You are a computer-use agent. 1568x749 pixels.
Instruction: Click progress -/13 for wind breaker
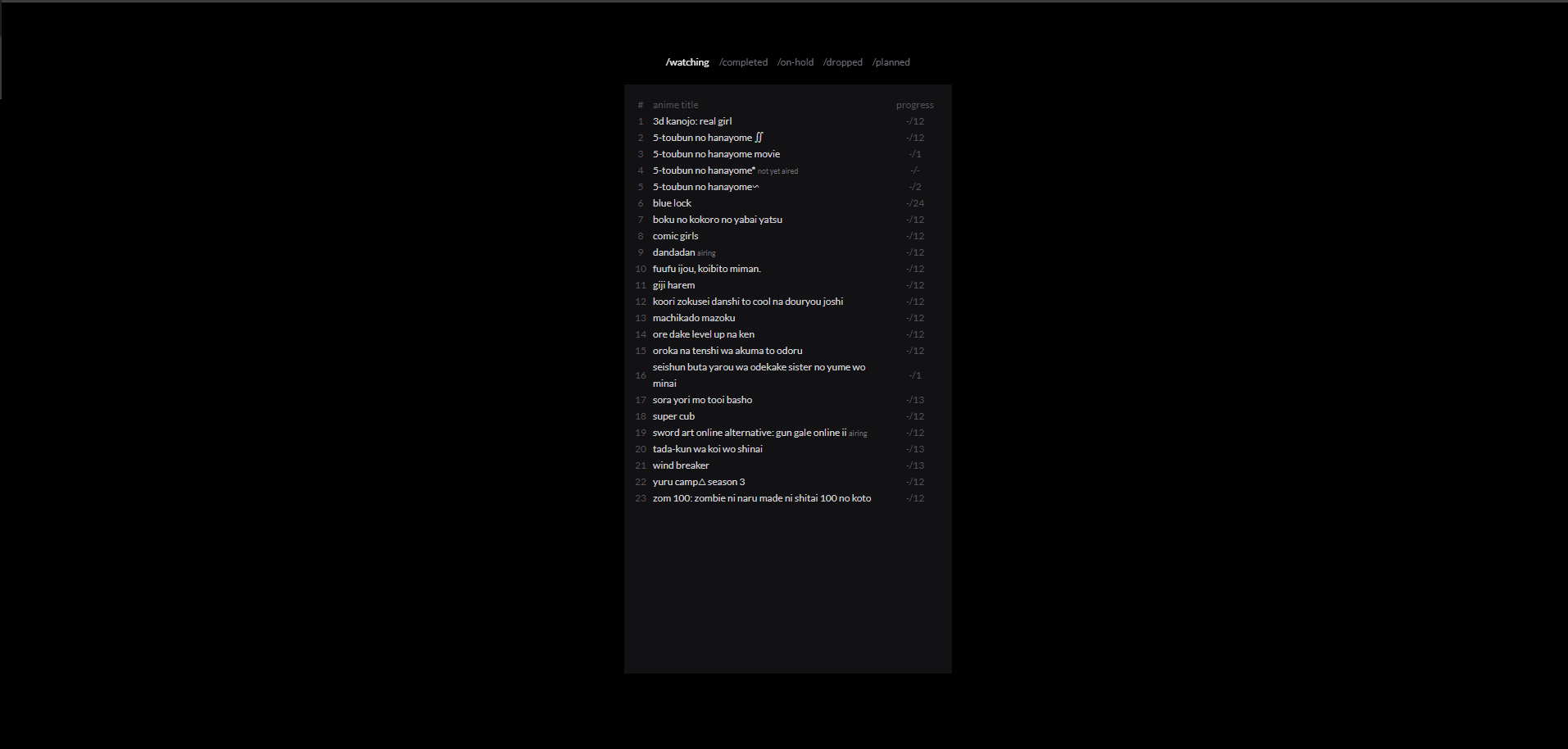915,465
